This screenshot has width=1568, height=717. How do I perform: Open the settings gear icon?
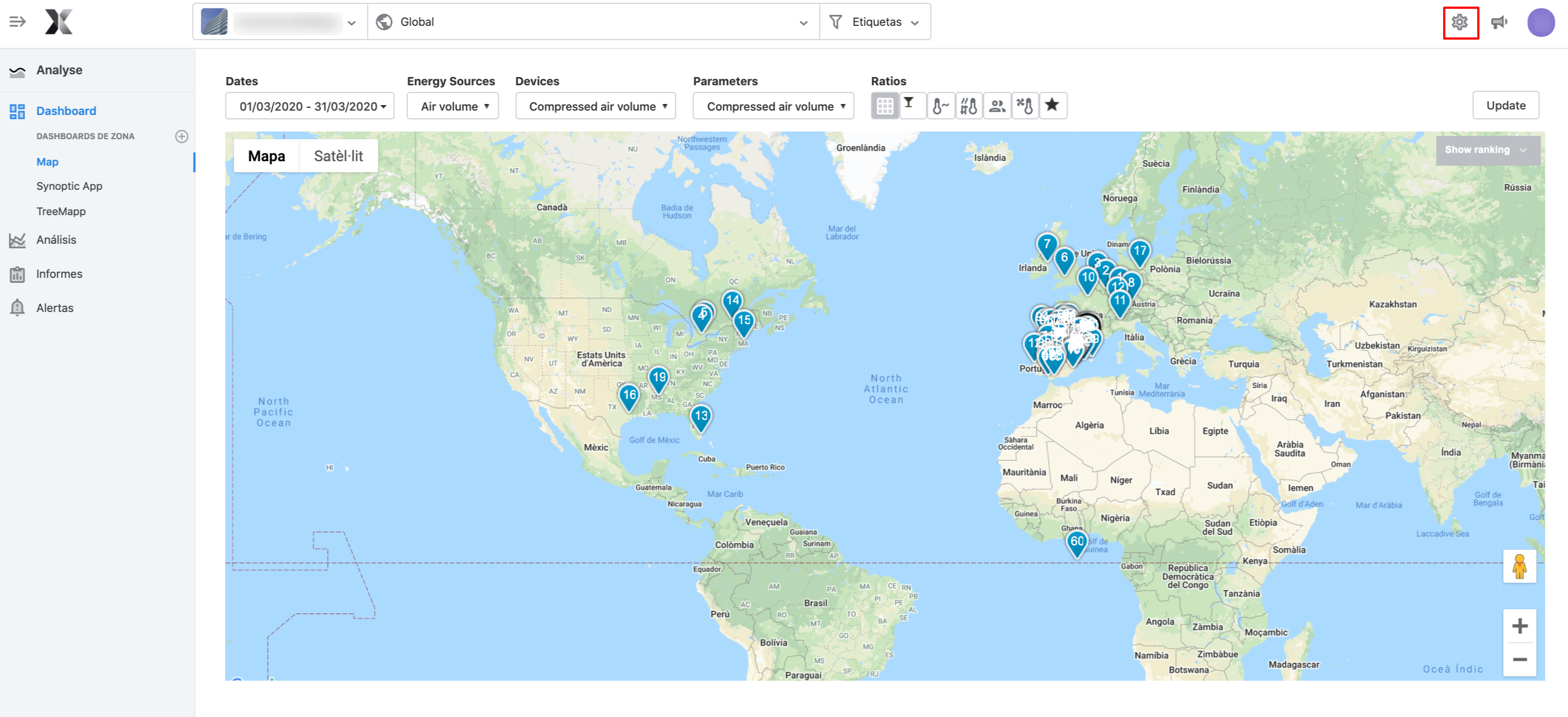1460,23
